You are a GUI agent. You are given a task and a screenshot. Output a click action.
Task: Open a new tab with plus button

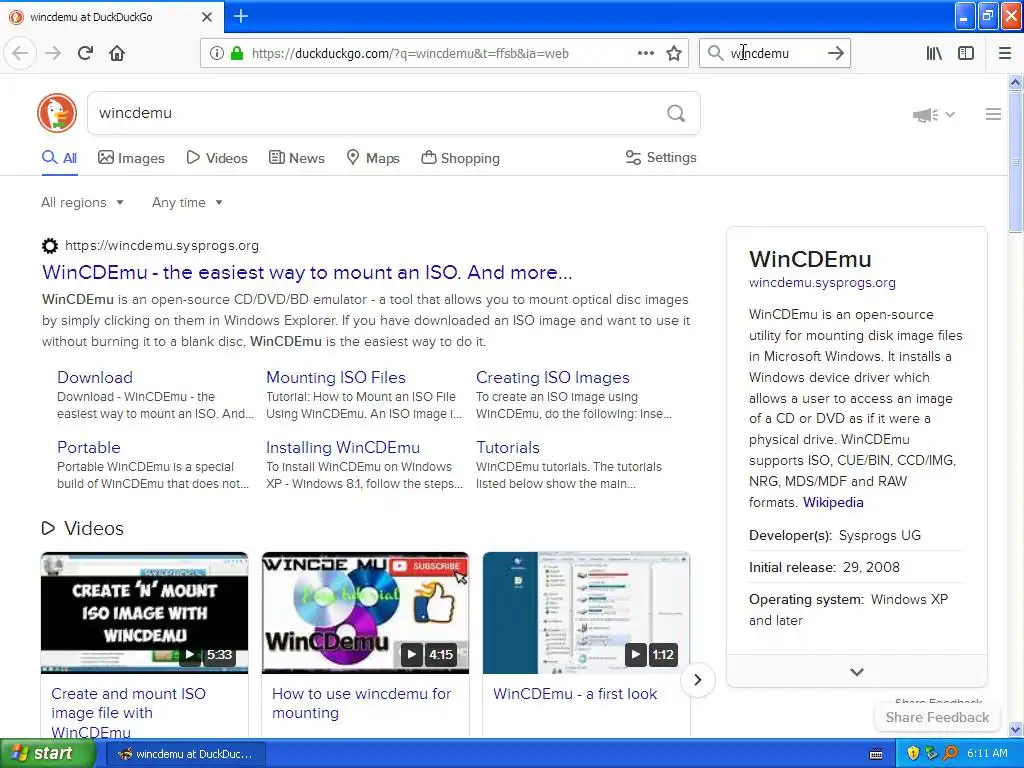(x=240, y=16)
